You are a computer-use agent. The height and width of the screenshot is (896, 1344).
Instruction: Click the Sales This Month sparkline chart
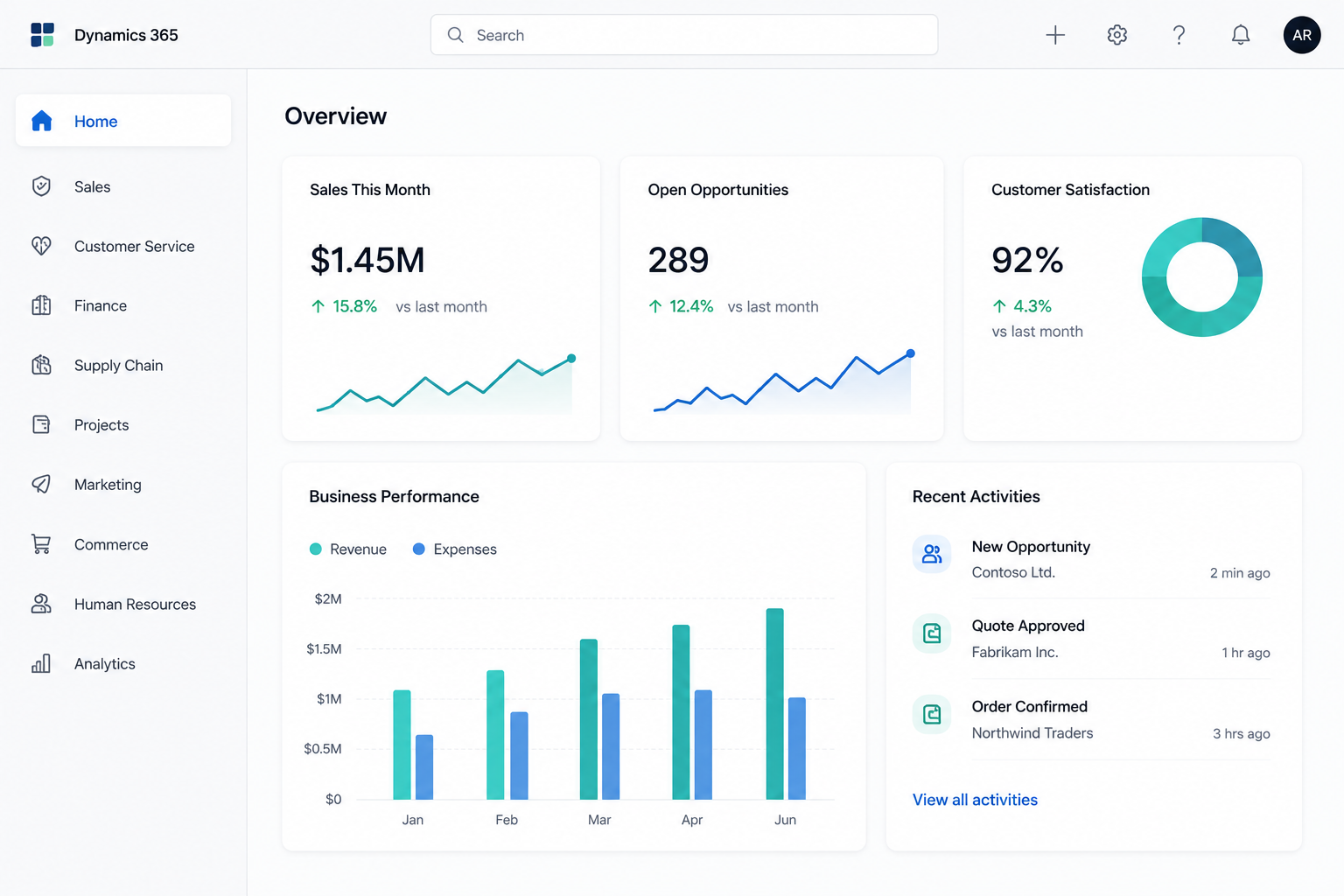(x=444, y=383)
